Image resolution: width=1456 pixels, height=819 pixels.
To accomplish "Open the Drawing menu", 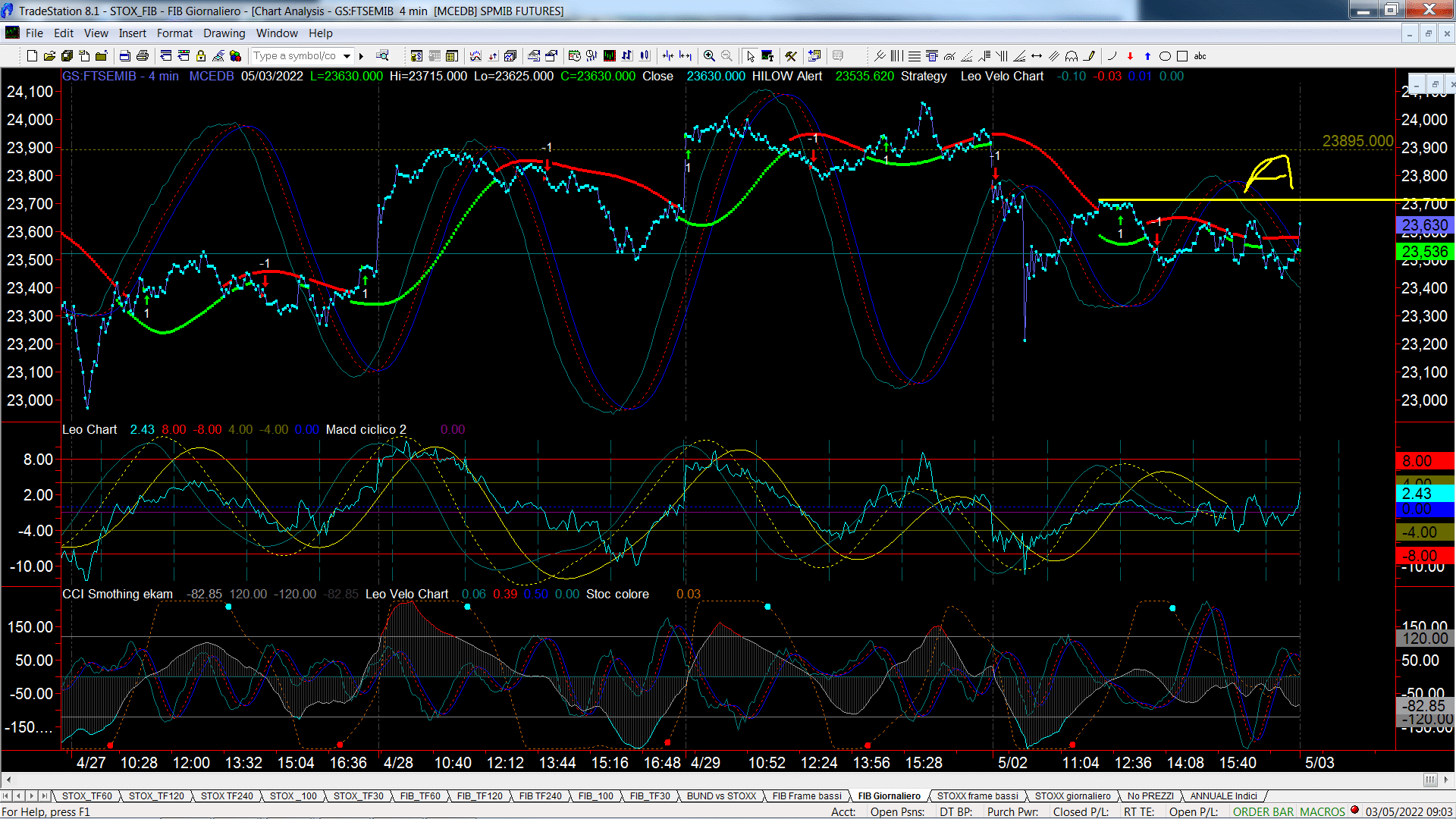I will (x=224, y=33).
